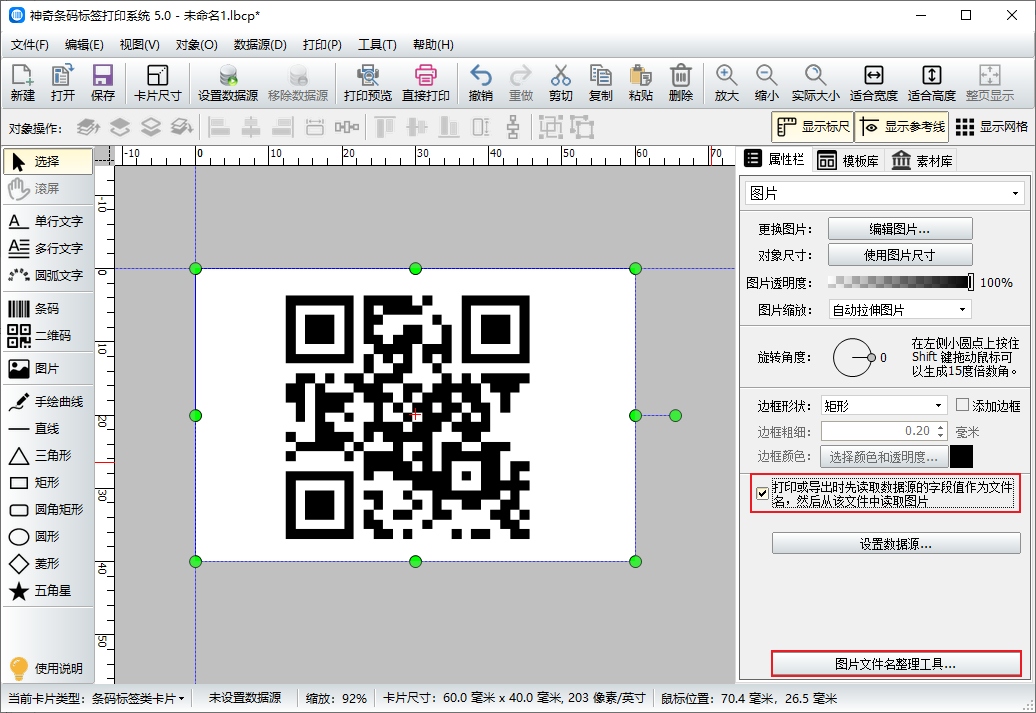Viewport: 1036px width, 713px height.
Task: Click the 旋转角度 rotation dial
Action: 853,357
